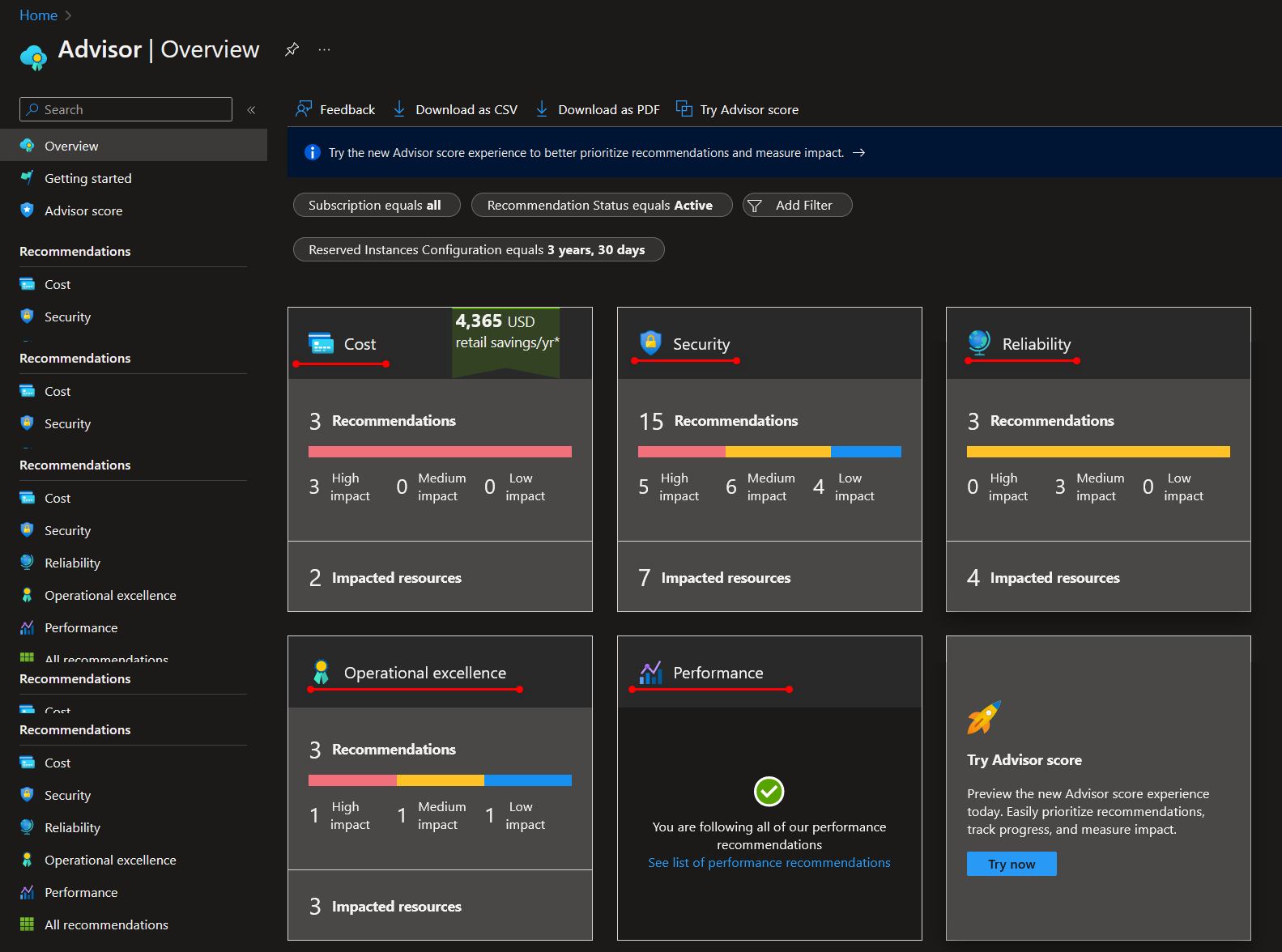
Task: Click the Advisor score shield icon in the sidebar
Action: (x=27, y=210)
